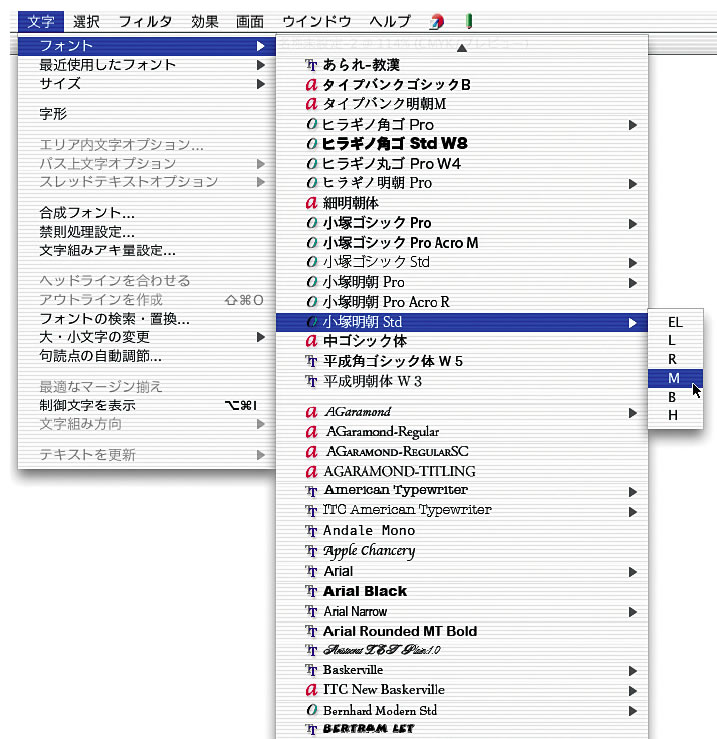
Task: Choose フォントの検索・置換... item
Action: click(147, 319)
